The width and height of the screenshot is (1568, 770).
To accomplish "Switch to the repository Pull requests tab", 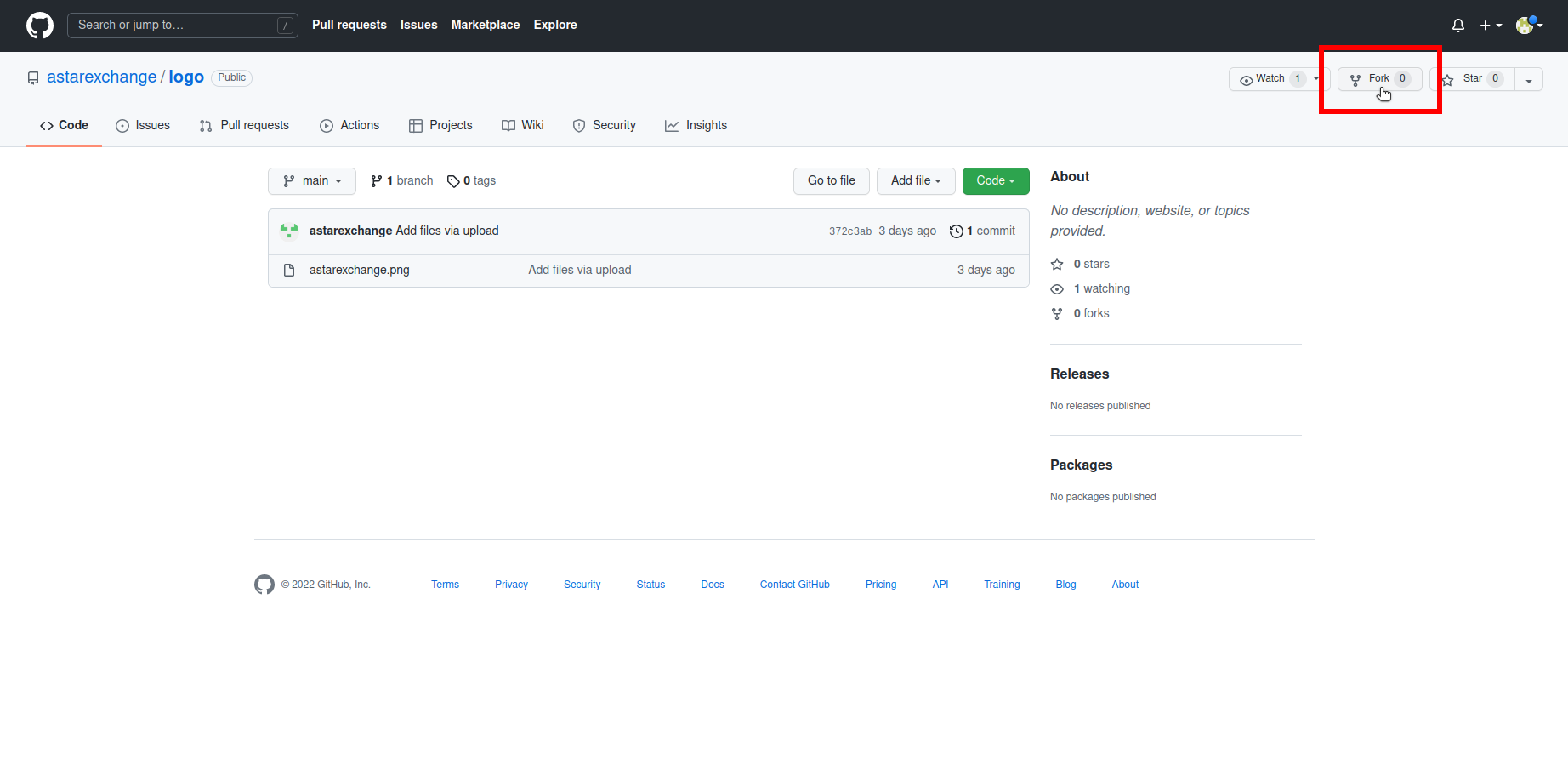I will (x=244, y=125).
